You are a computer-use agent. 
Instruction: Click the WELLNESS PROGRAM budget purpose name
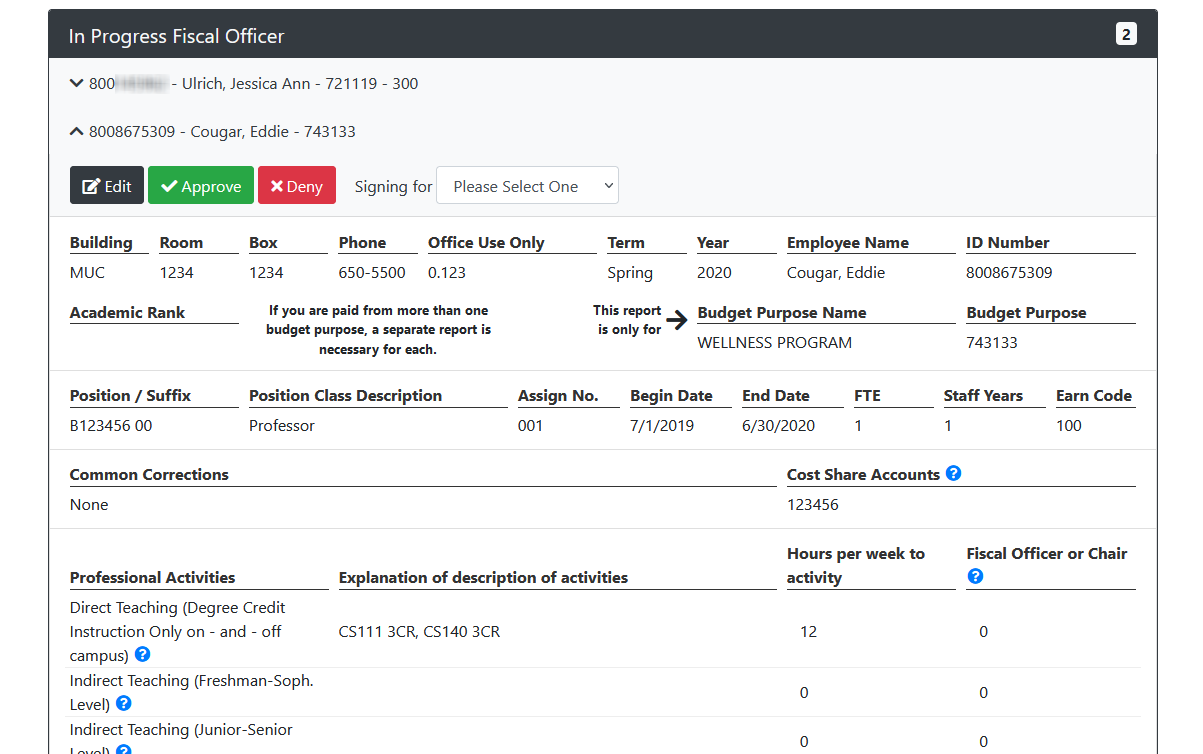coord(774,343)
